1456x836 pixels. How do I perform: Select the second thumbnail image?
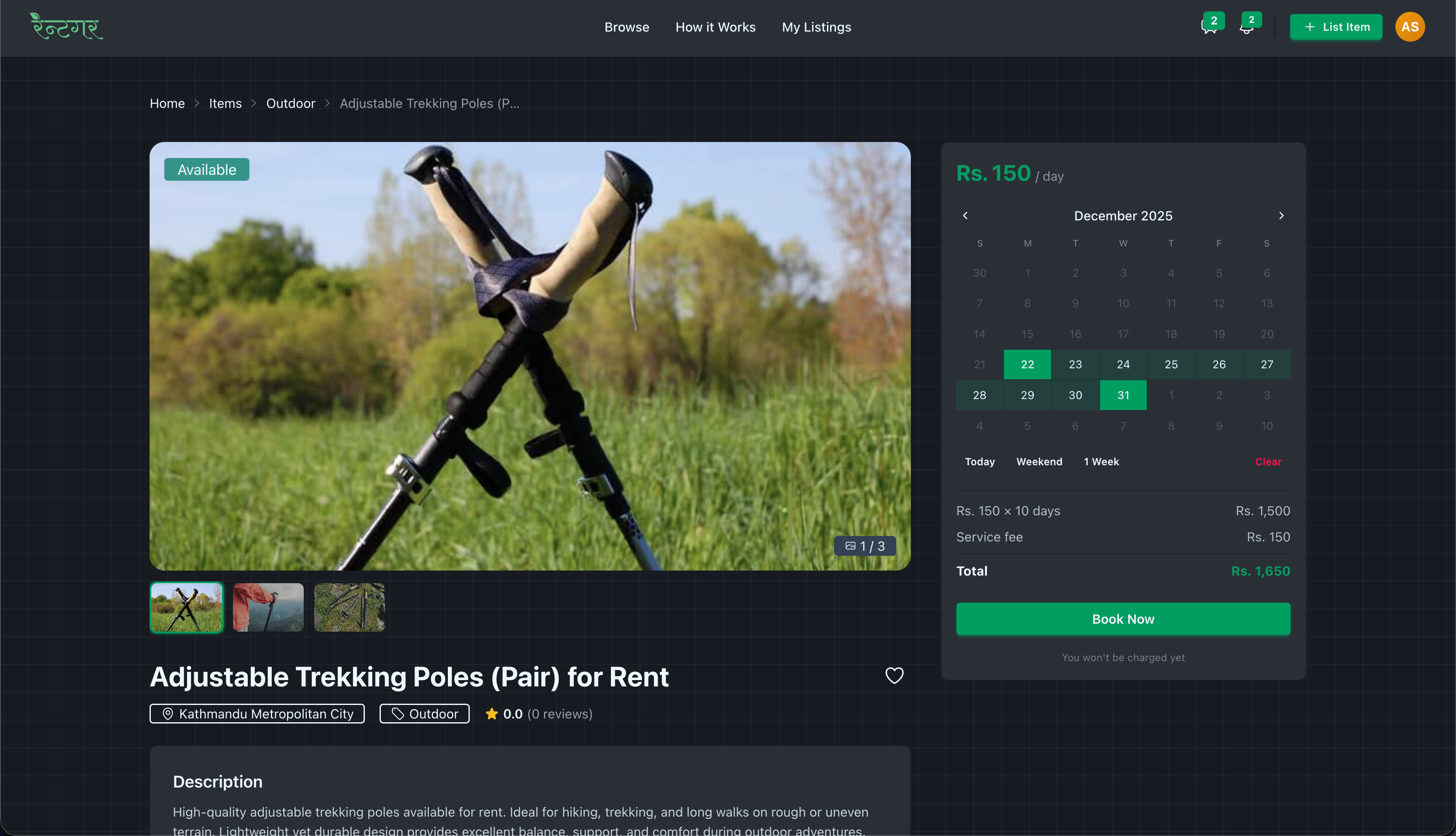coord(268,608)
